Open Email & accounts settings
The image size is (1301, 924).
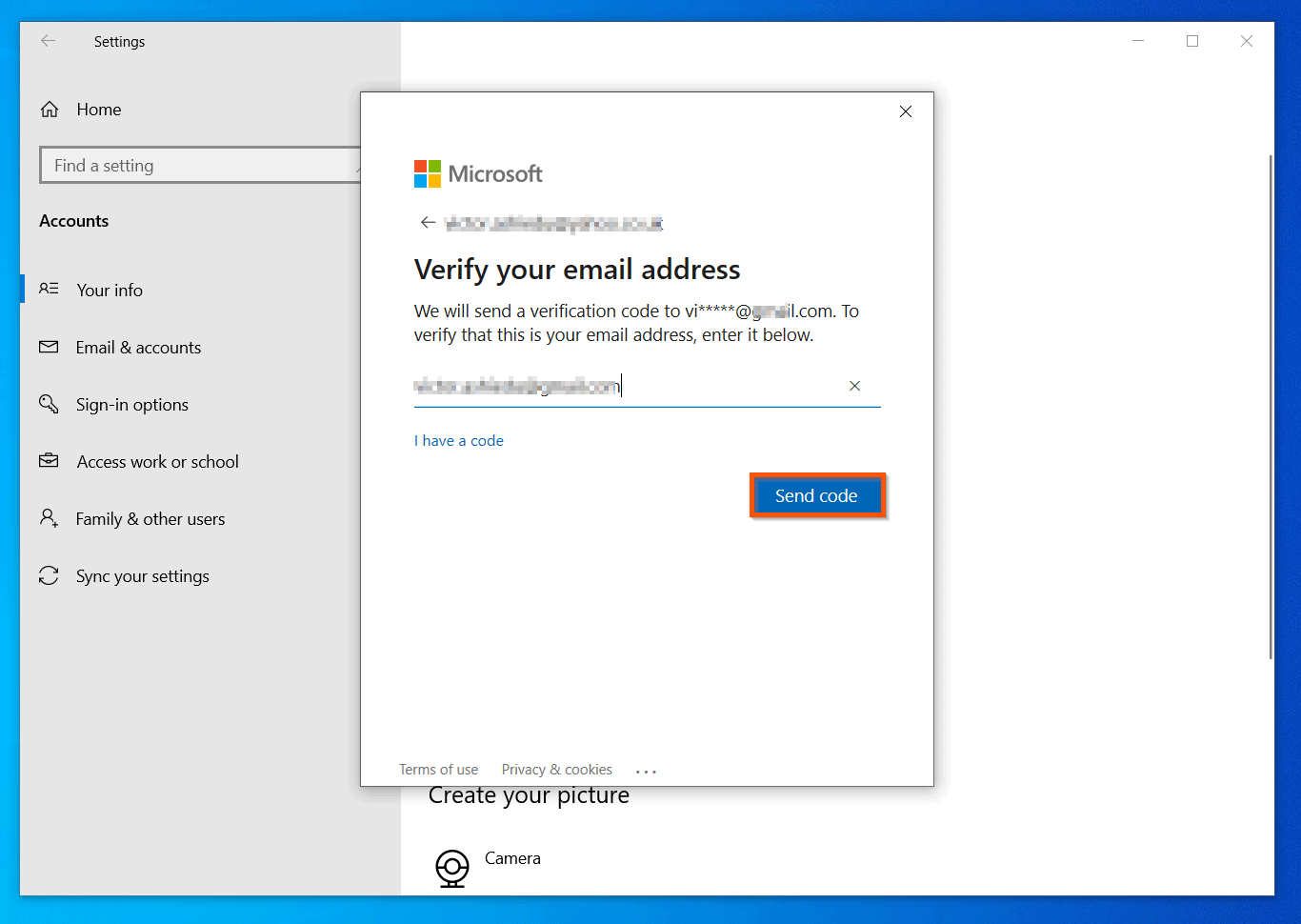pos(139,348)
